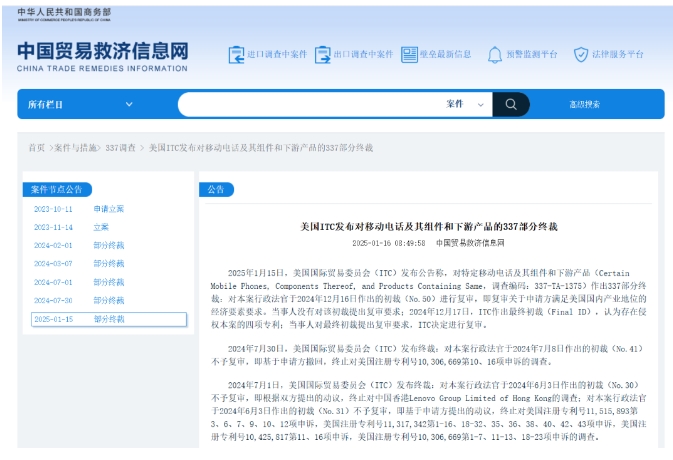Open 进口调查中案件 link

[277, 54]
